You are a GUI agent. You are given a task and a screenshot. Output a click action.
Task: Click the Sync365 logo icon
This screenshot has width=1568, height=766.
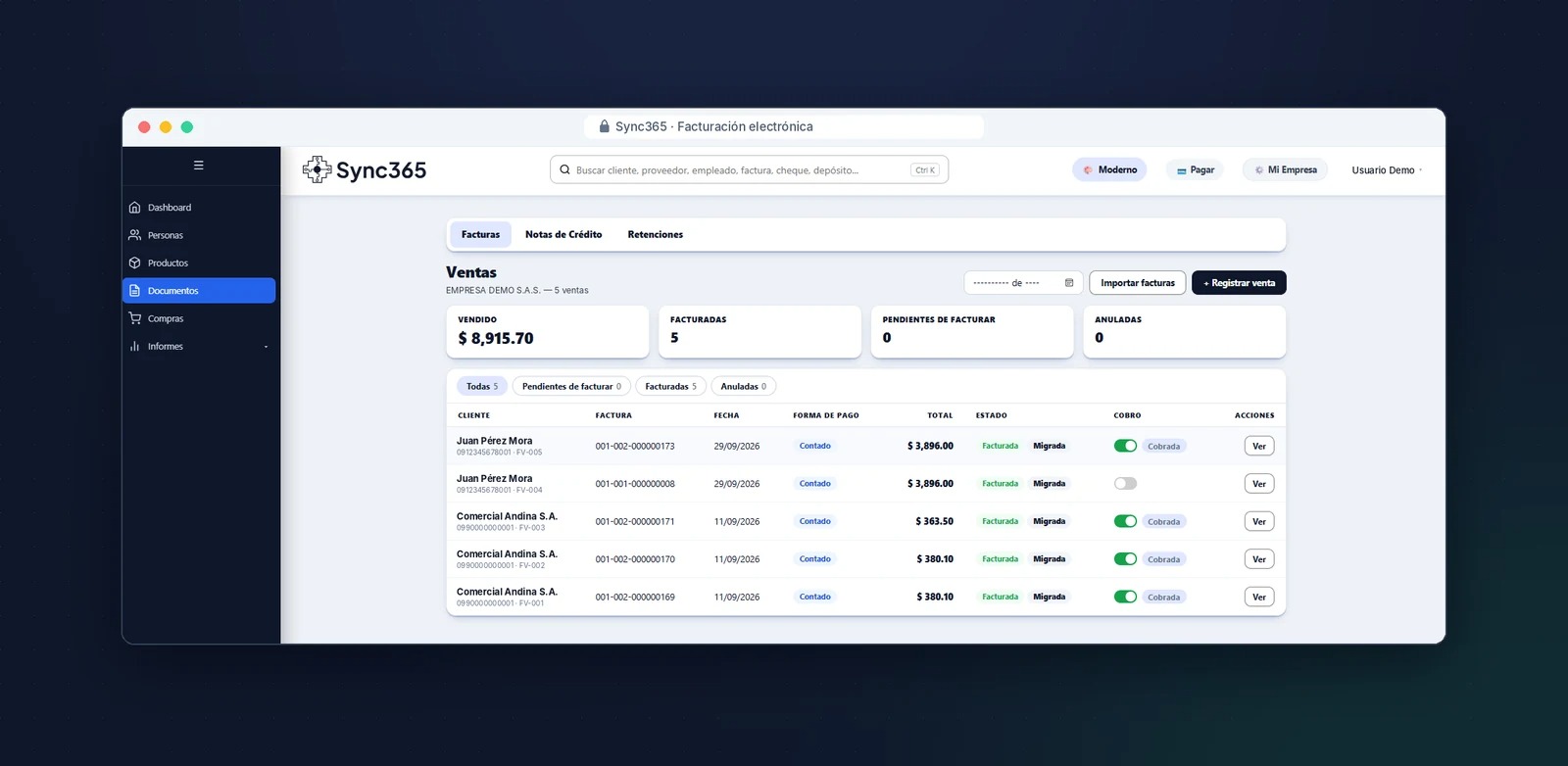pyautogui.click(x=317, y=169)
